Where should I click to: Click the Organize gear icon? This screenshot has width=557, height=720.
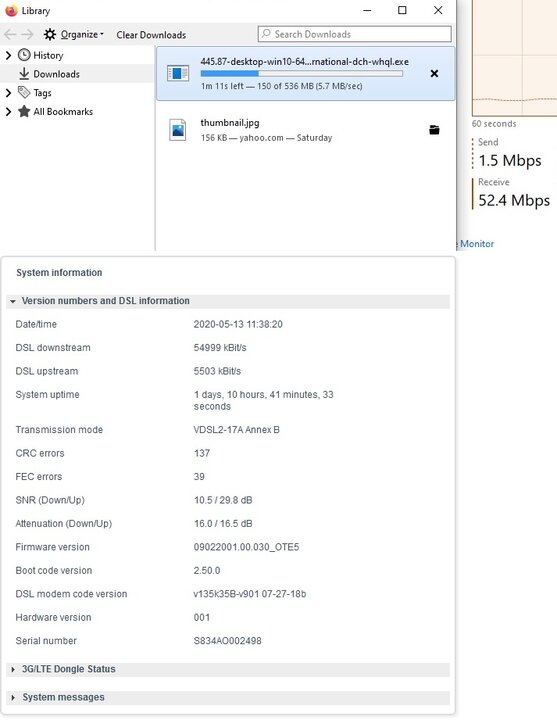pos(50,34)
